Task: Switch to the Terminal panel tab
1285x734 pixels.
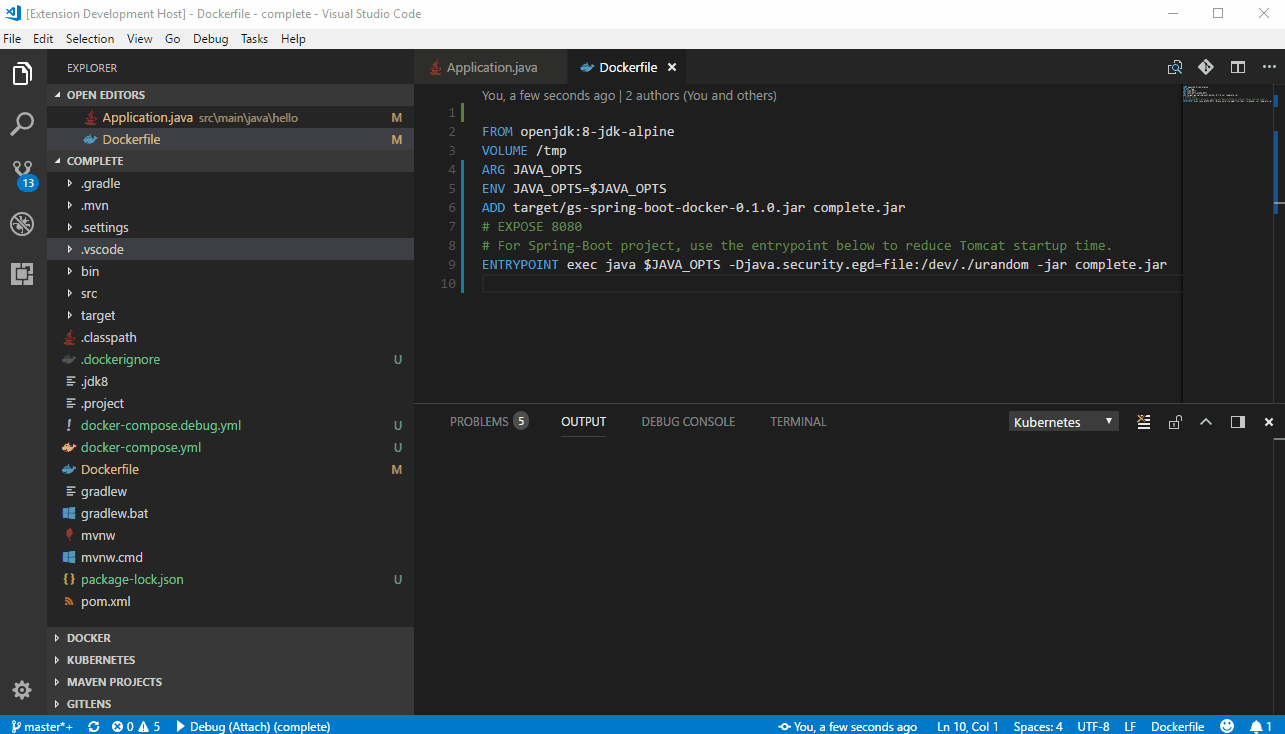Action: point(798,422)
